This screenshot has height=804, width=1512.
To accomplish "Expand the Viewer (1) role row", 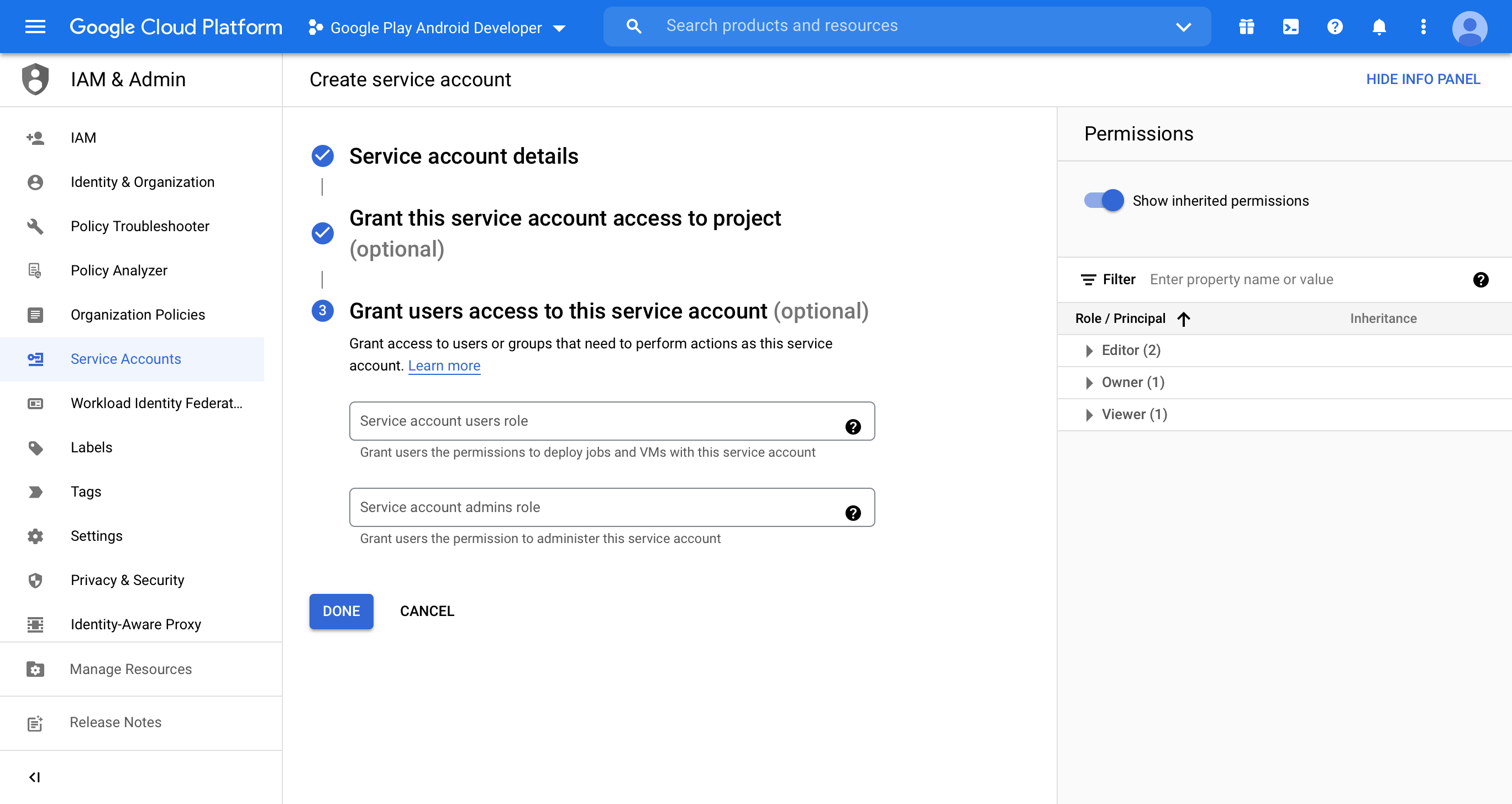I will click(x=1089, y=415).
